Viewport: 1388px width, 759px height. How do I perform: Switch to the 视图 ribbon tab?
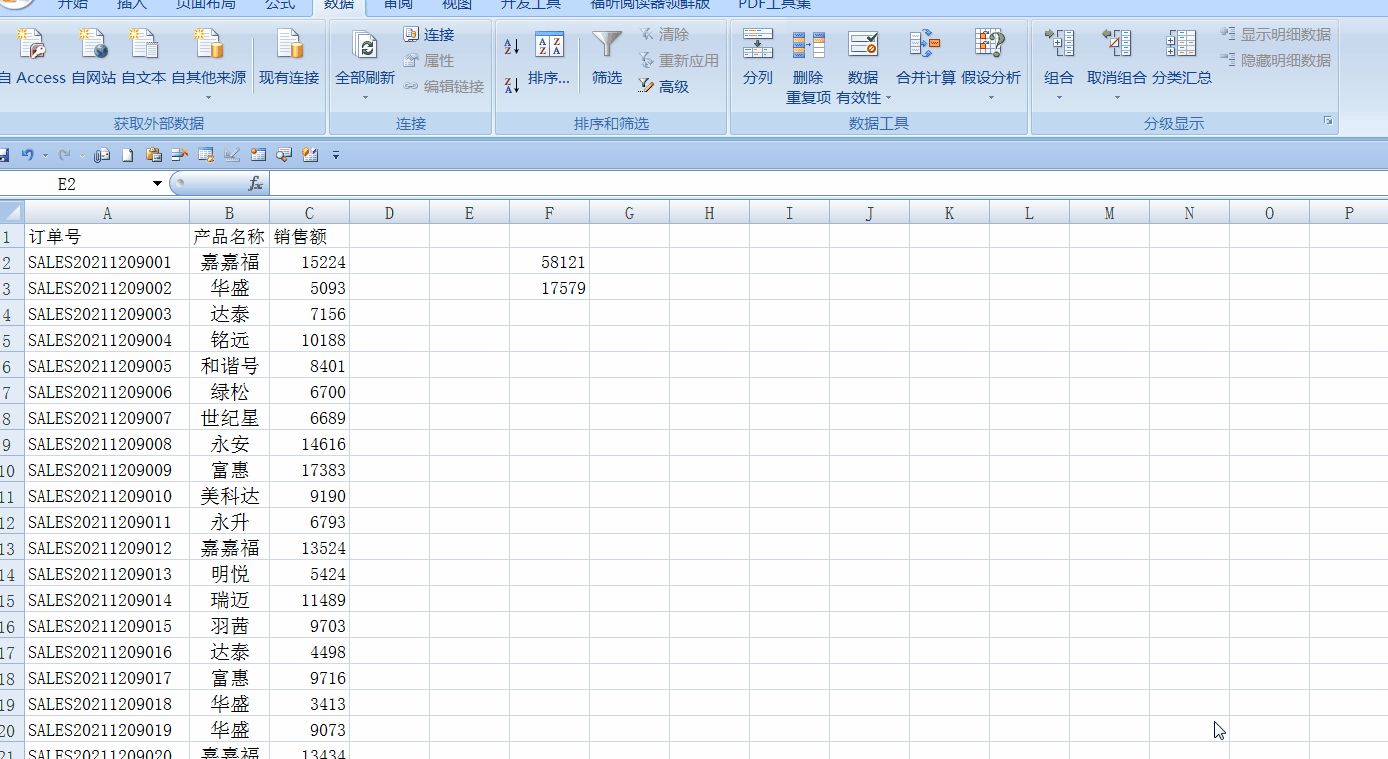click(x=457, y=5)
